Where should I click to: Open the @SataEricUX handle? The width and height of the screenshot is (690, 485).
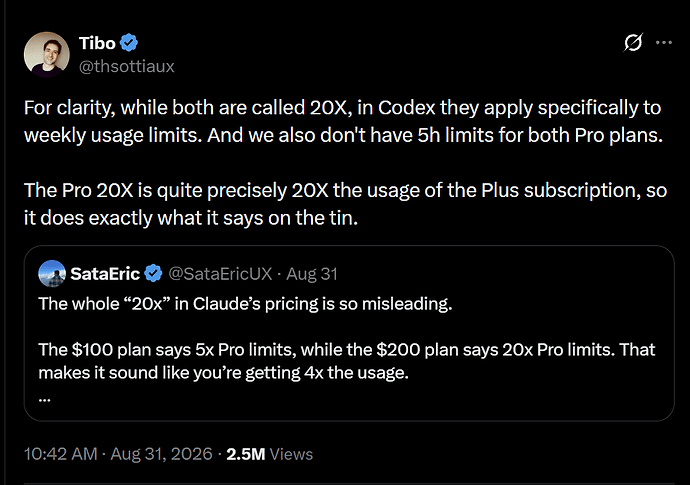(x=220, y=274)
